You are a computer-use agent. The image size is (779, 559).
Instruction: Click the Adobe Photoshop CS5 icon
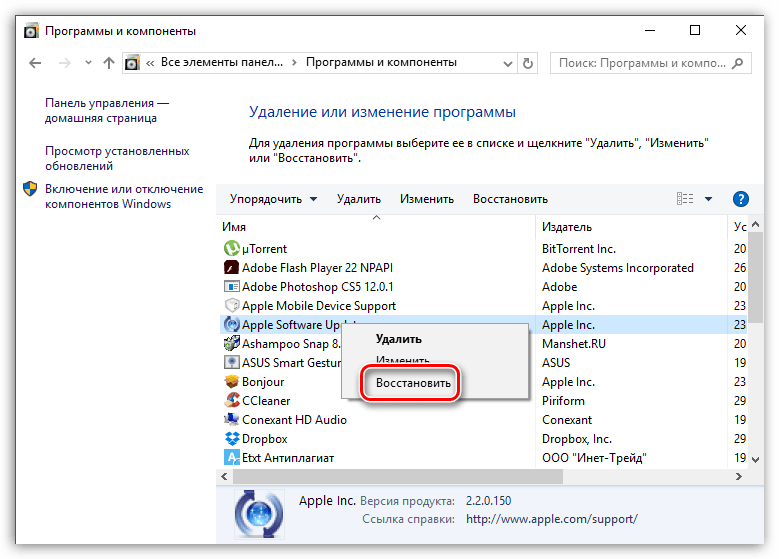click(x=232, y=287)
